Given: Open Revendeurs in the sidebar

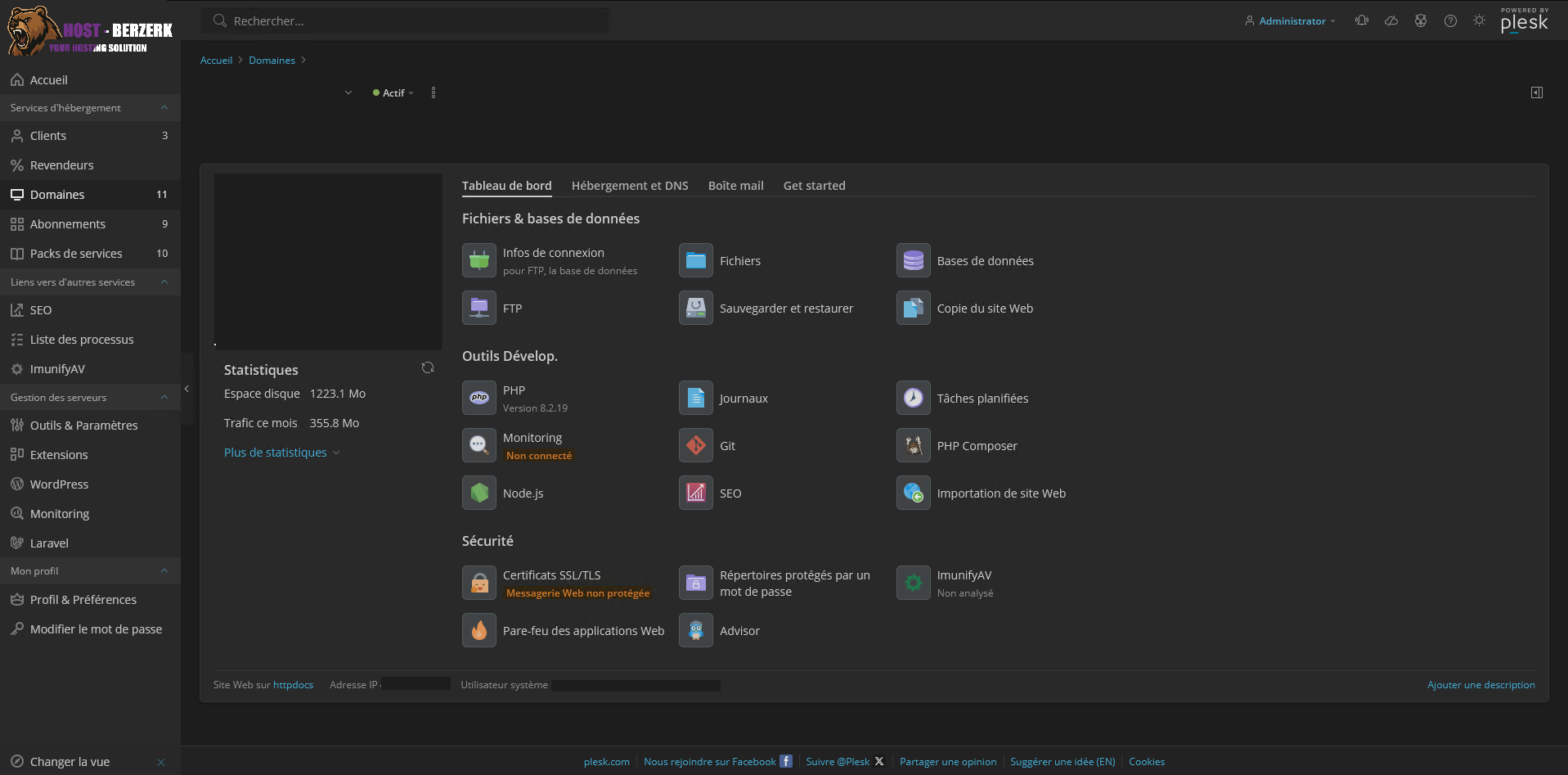Looking at the screenshot, I should point(90,165).
